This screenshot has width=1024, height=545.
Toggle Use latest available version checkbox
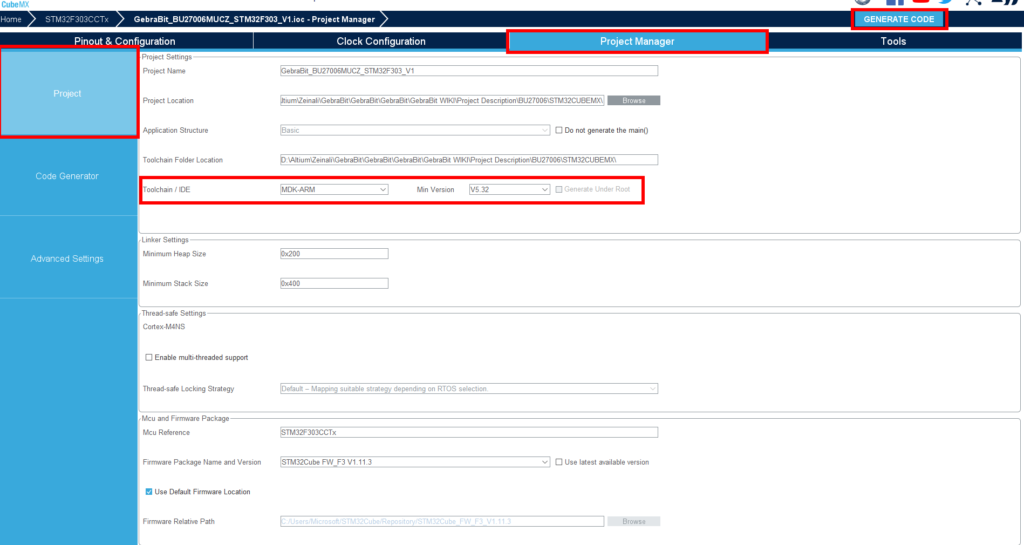point(559,462)
